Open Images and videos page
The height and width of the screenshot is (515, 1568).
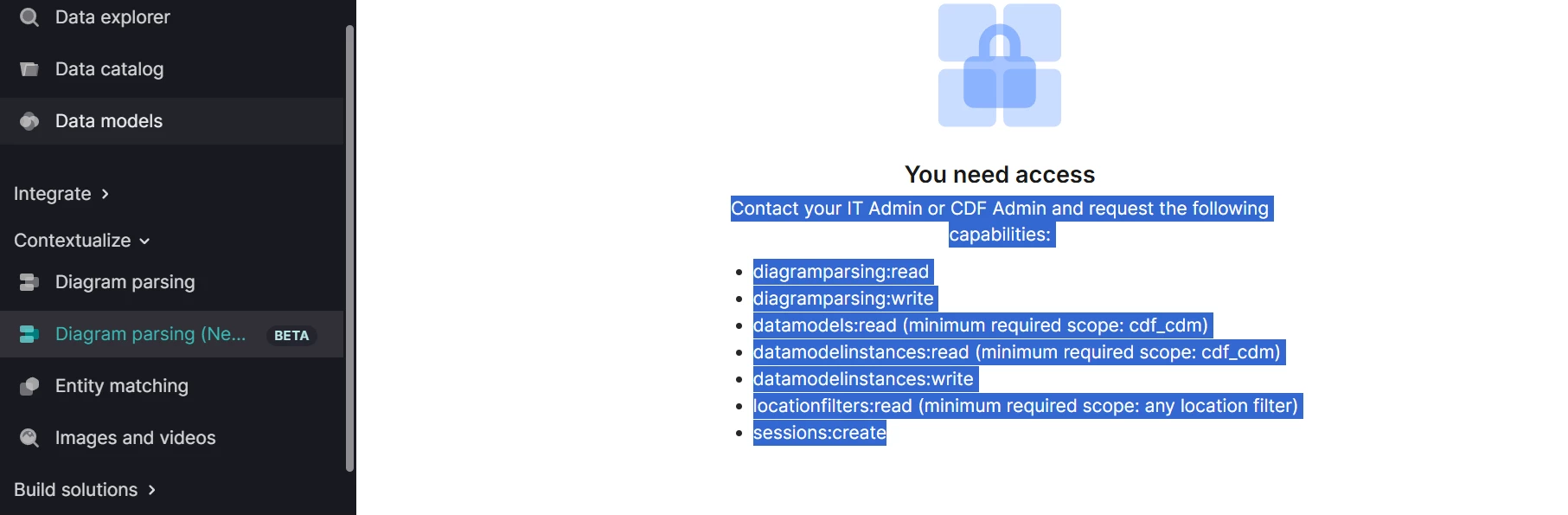(136, 438)
